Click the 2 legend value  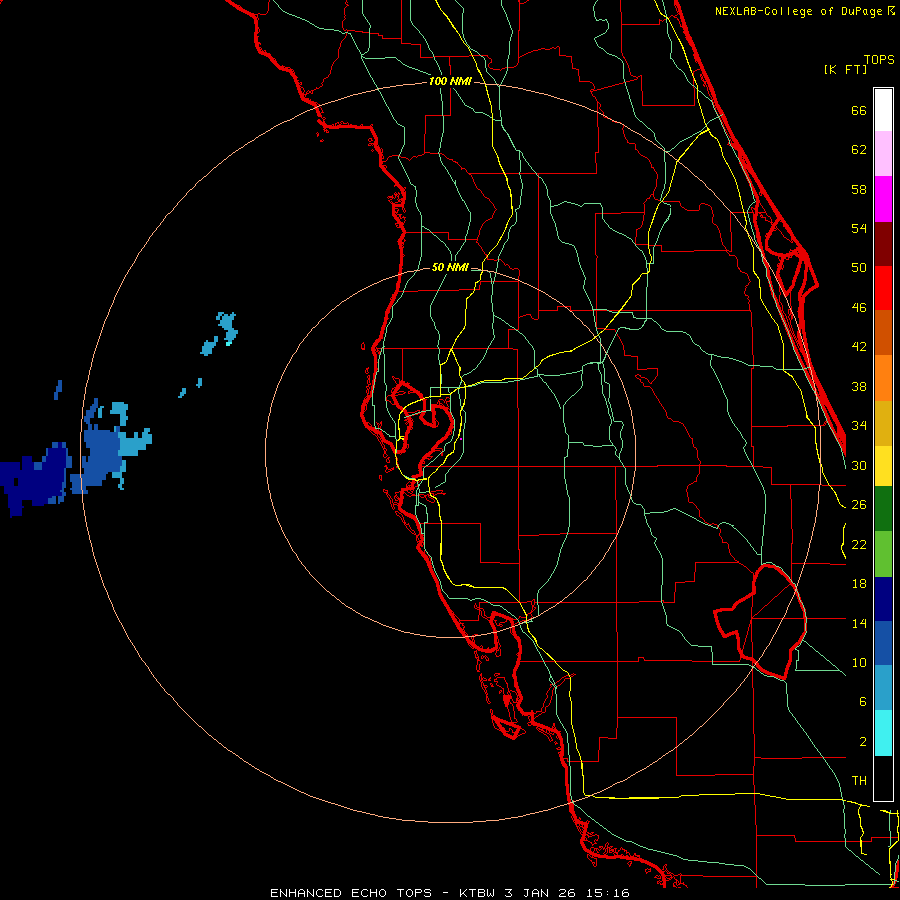(863, 742)
